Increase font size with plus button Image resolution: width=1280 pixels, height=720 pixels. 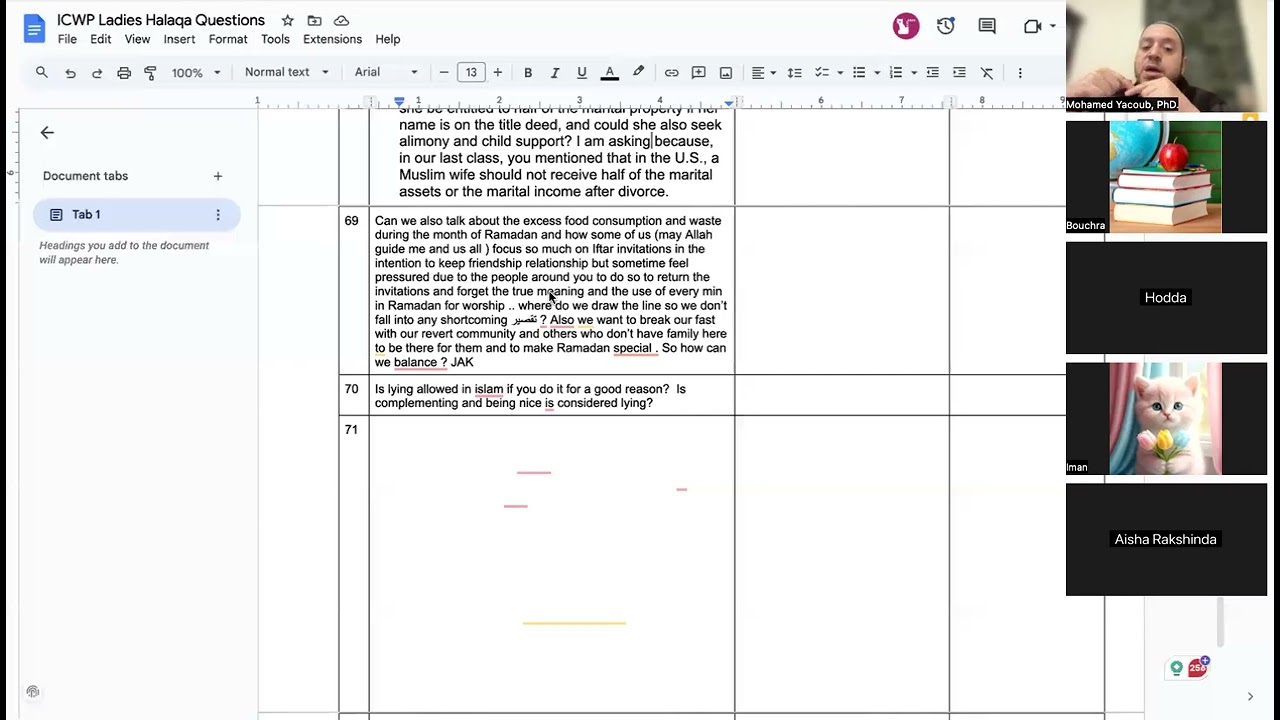point(498,72)
